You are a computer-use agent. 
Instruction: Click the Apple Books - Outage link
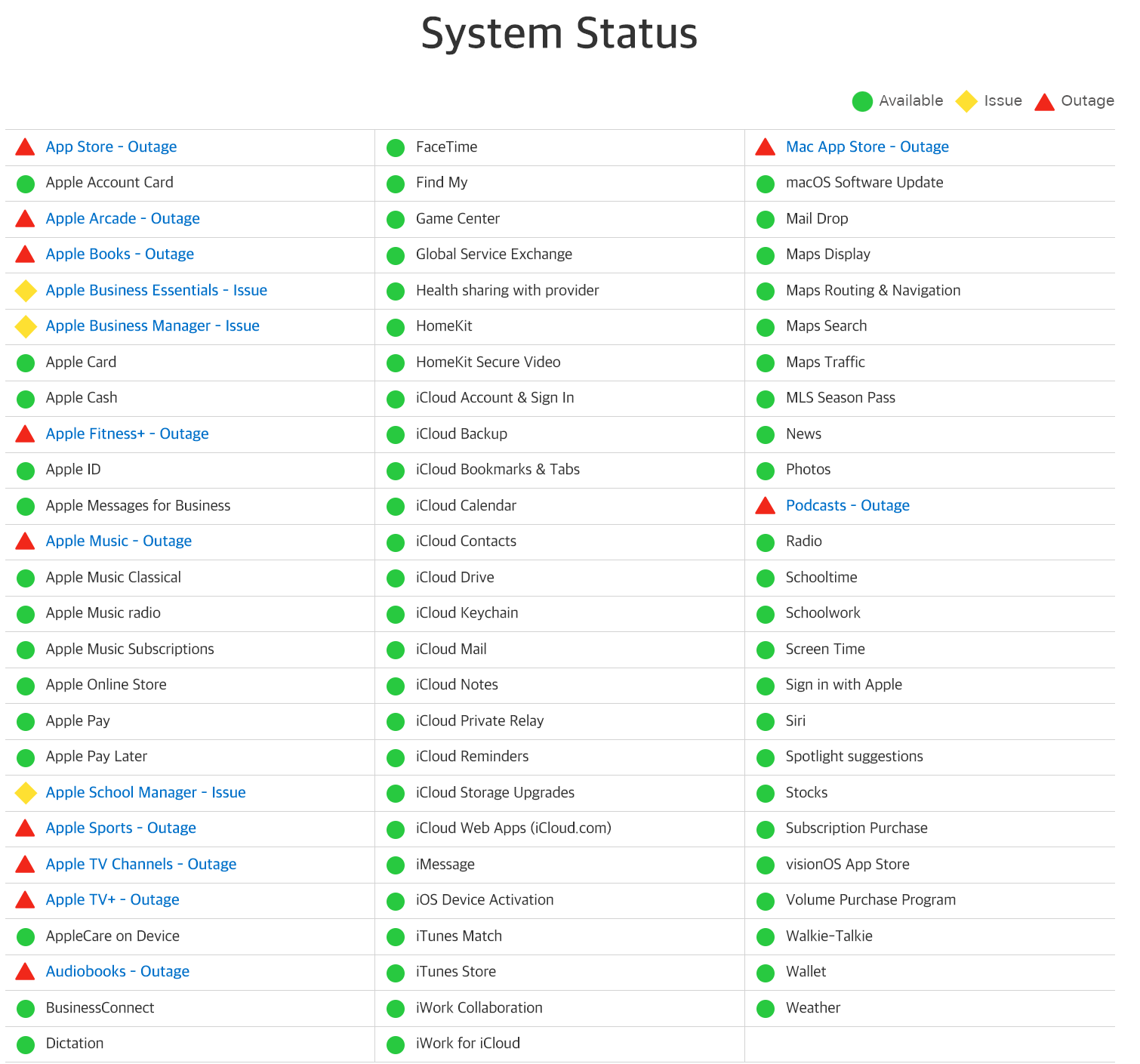[x=120, y=254]
